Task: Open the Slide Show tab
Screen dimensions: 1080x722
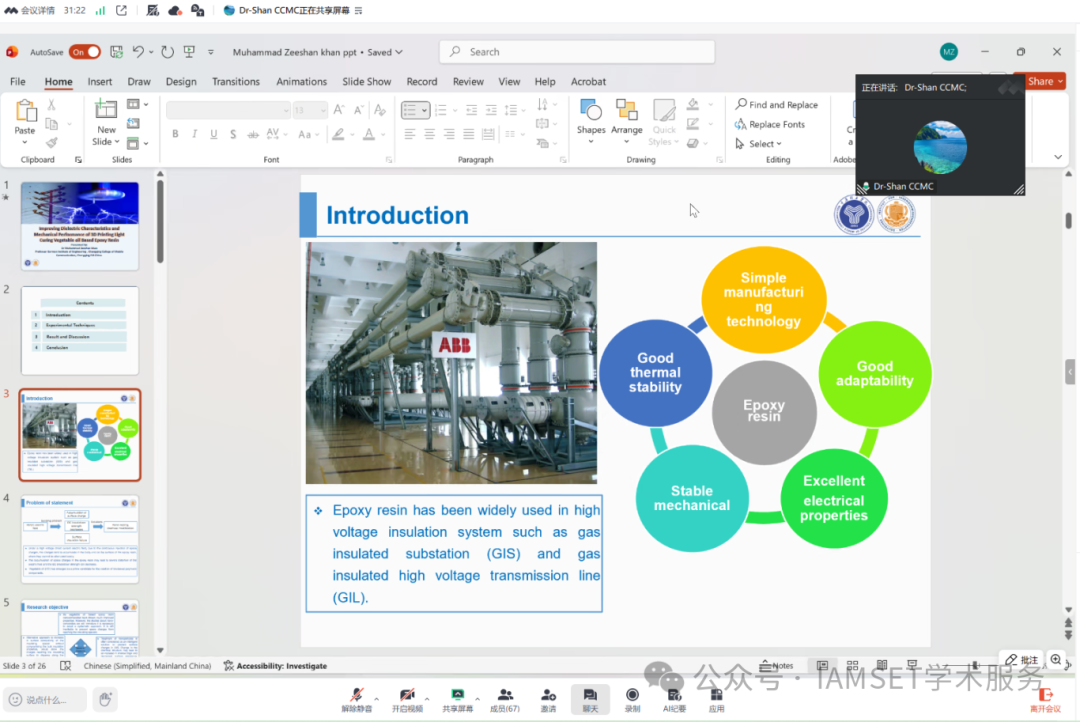Action: [366, 82]
